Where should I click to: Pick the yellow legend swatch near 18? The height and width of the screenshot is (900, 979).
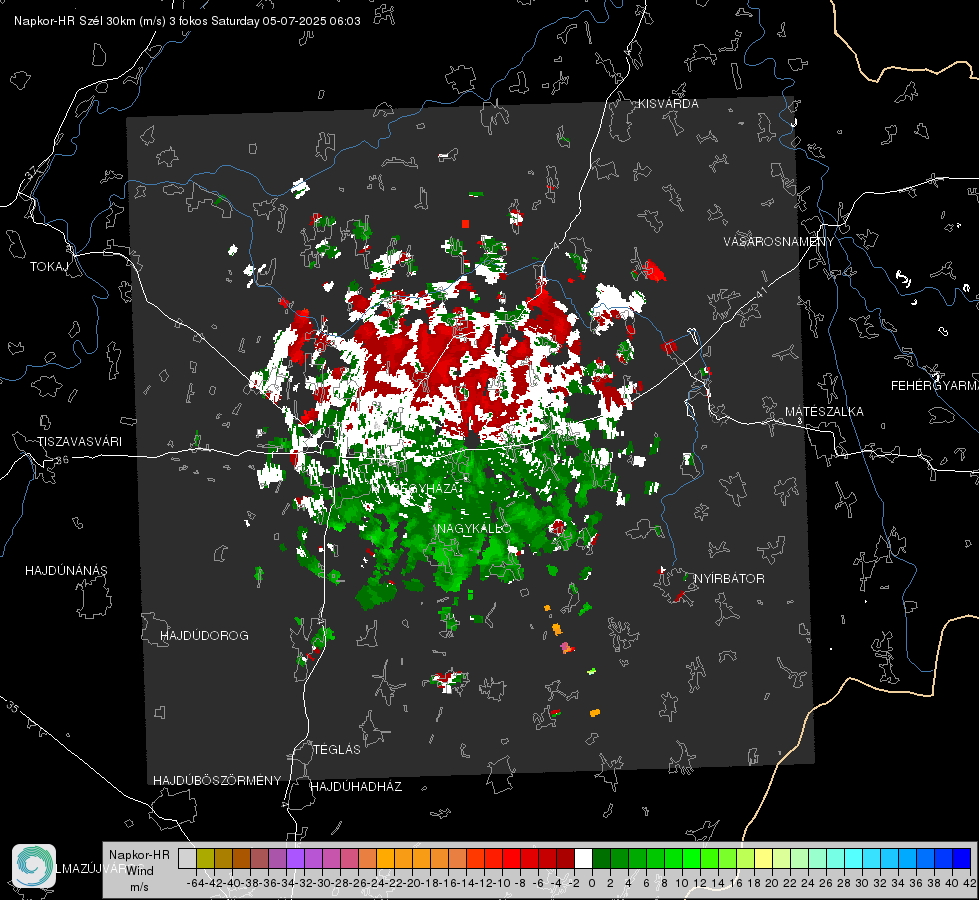(x=764, y=858)
